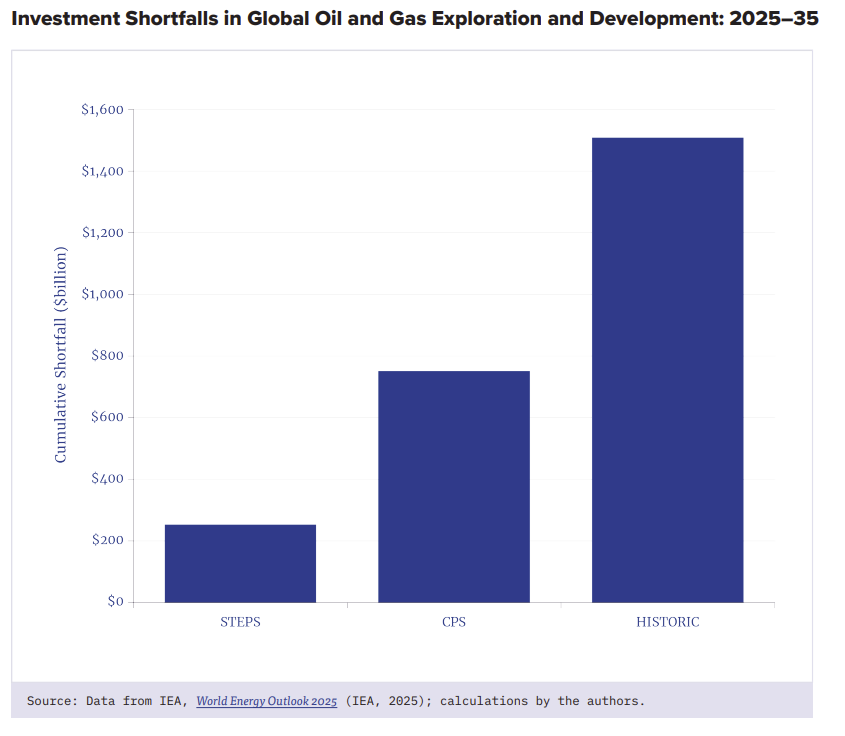Select the $1,400 y-axis tick label

[x=101, y=172]
